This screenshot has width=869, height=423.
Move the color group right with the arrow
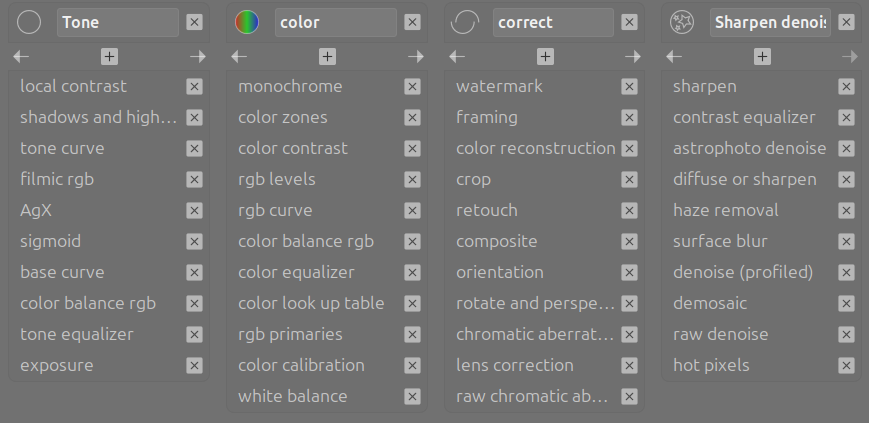[415, 57]
